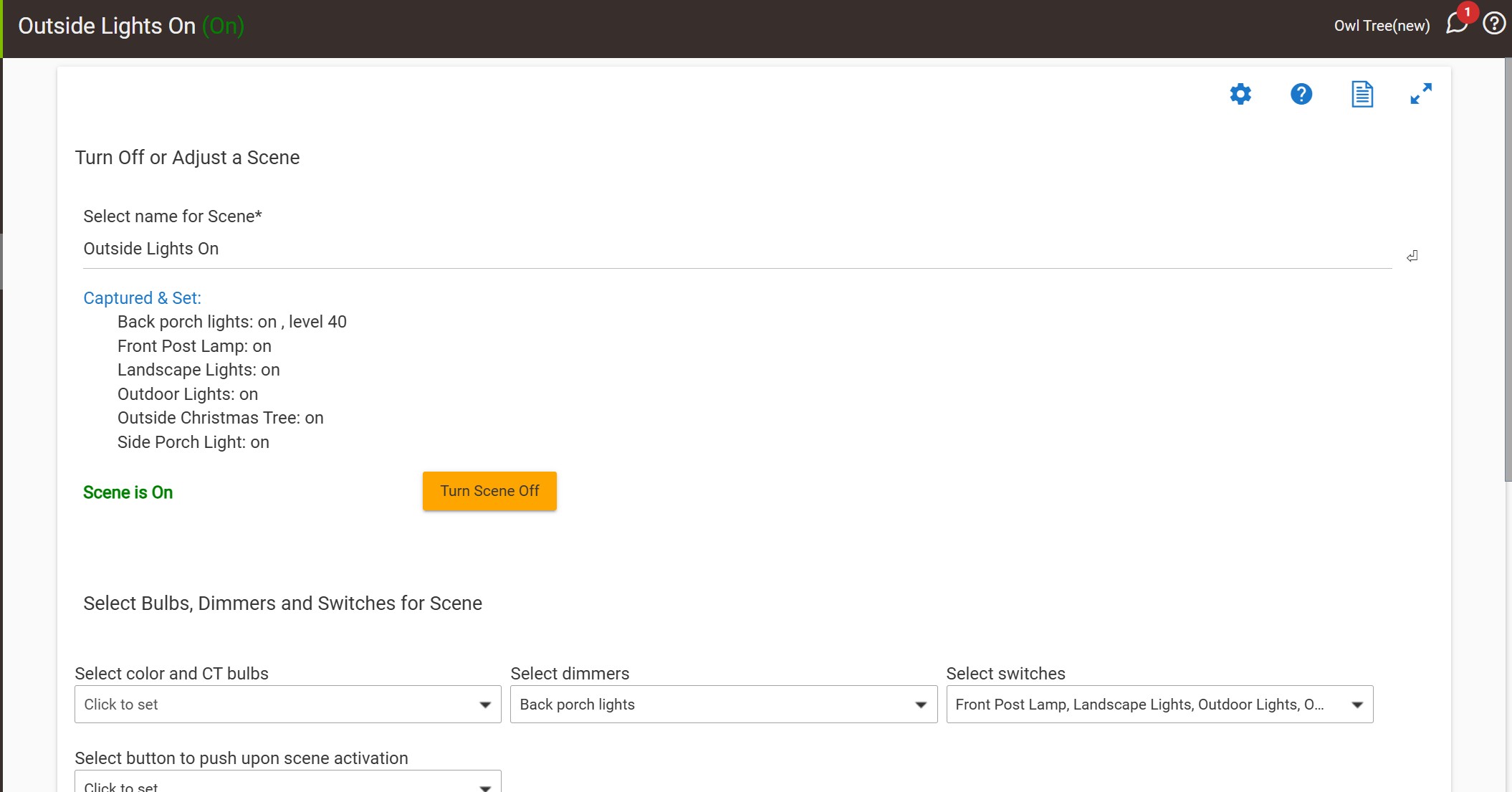Viewport: 1512px width, 792px height.
Task: Click the 'Select name for Scene*' label
Action: [173, 216]
